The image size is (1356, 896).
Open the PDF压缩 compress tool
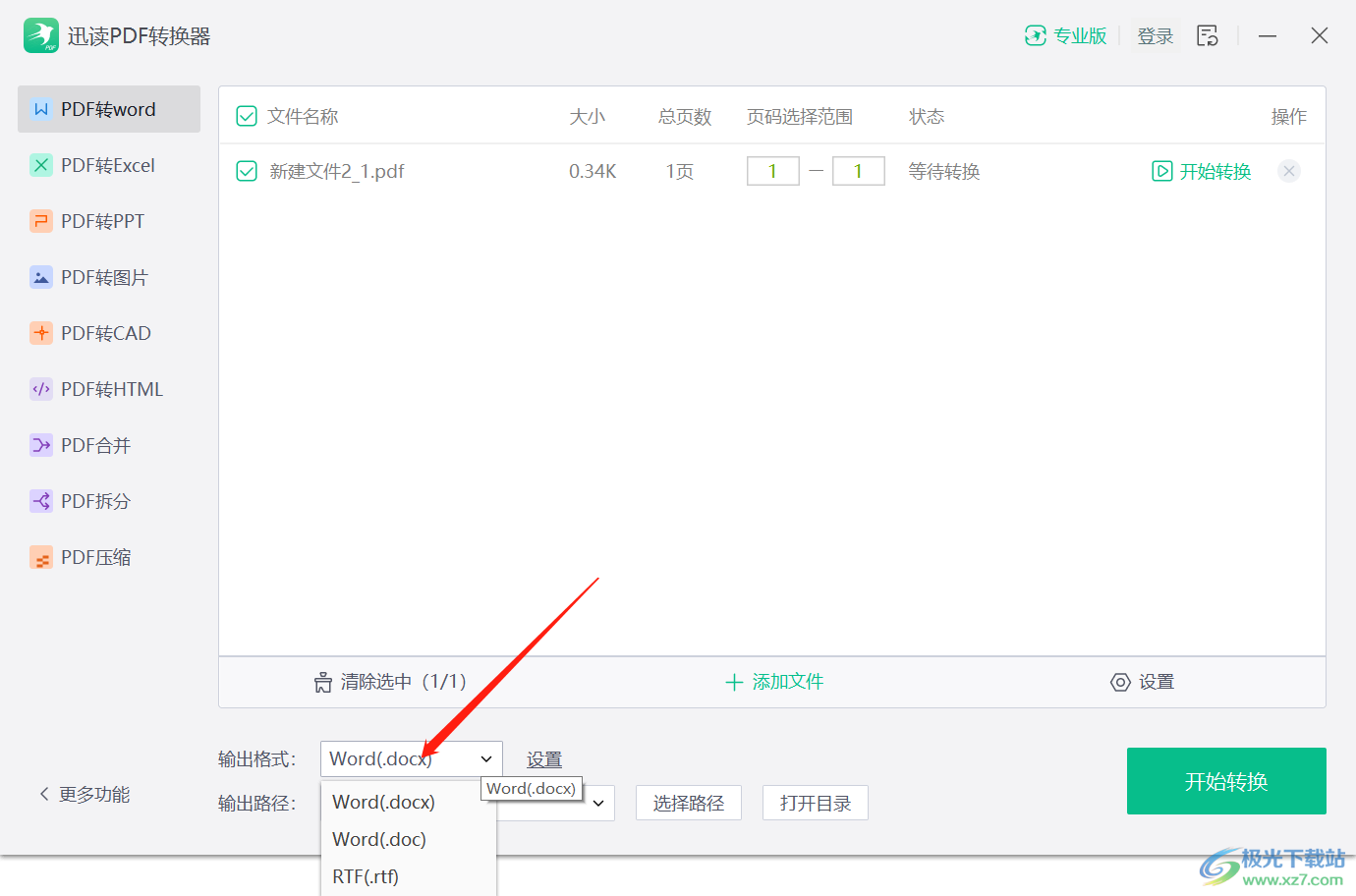click(109, 557)
